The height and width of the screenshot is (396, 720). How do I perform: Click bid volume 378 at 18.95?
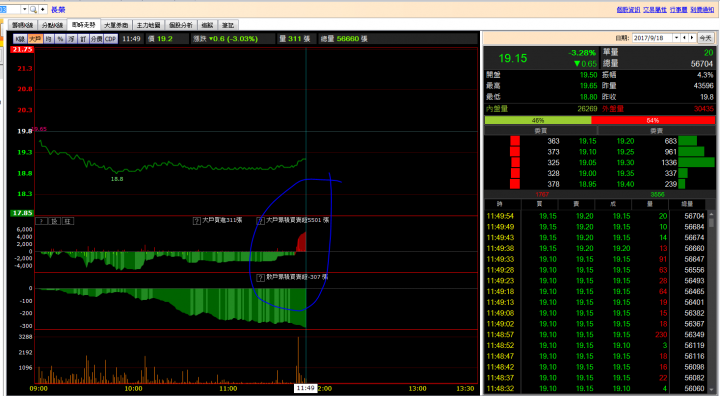click(553, 184)
